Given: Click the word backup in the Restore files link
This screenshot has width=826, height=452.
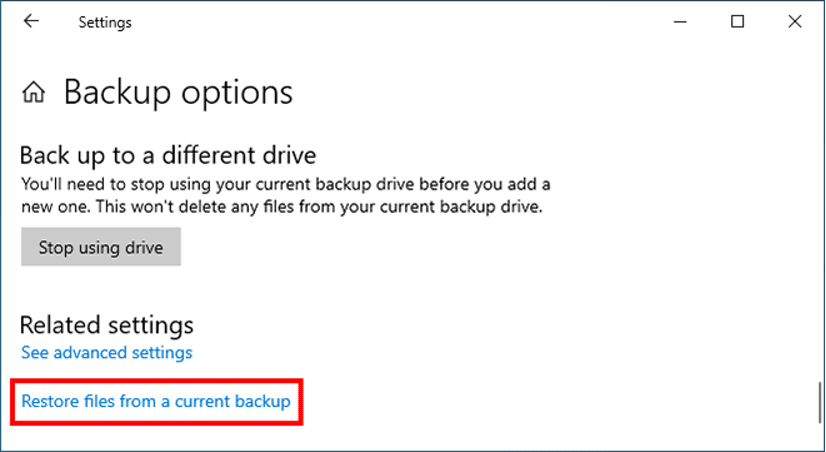Looking at the screenshot, I should 262,401.
